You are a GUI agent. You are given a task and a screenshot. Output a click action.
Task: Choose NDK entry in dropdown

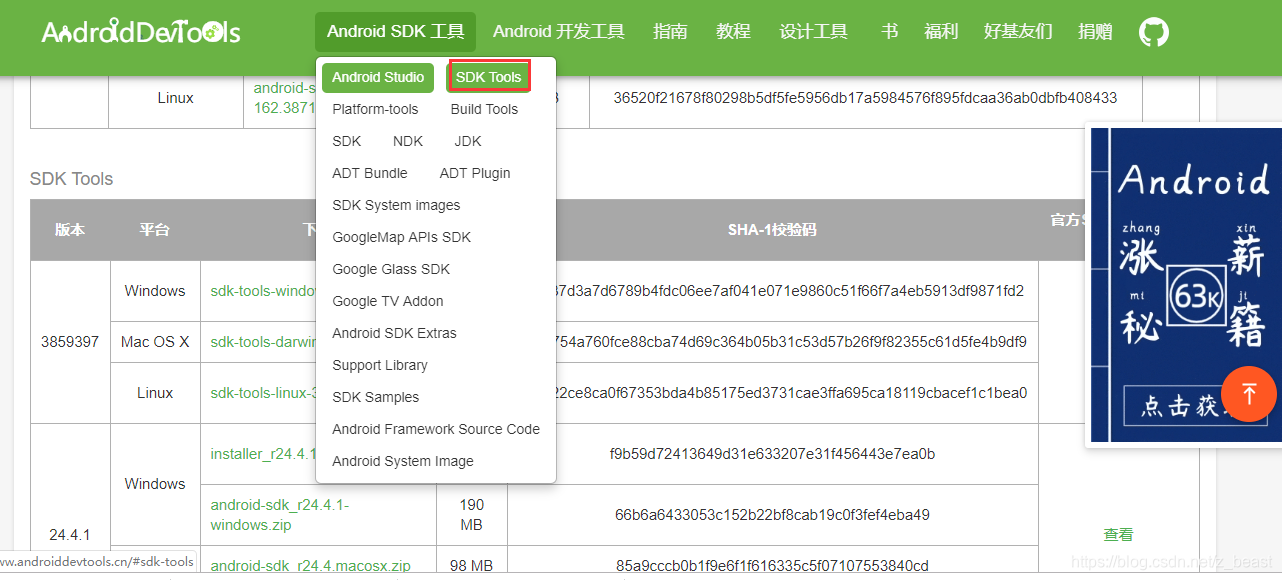[x=408, y=141]
